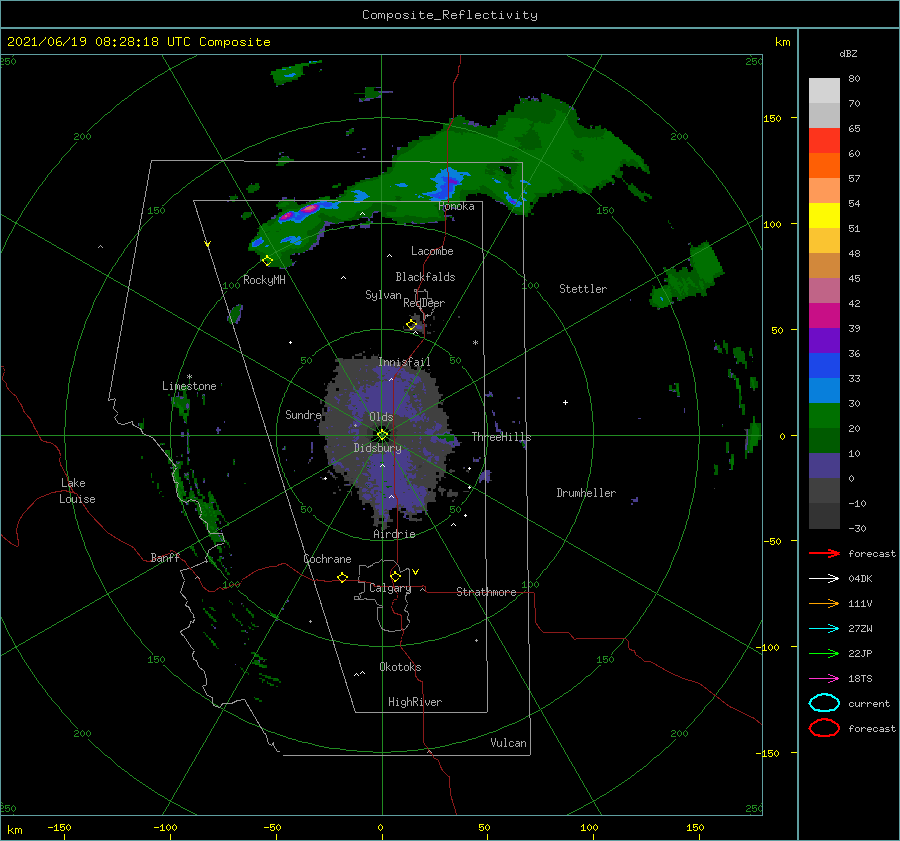Click the 2021/06/19 08:28:18 UTC timestamp
This screenshot has width=900, height=841.
pyautogui.click(x=99, y=42)
